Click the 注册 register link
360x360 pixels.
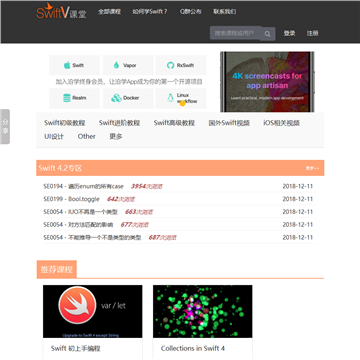[x=312, y=33]
